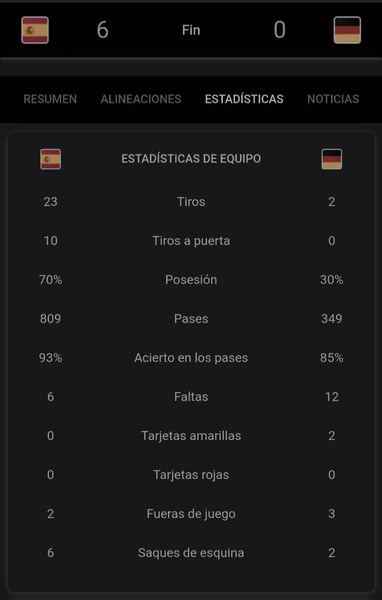This screenshot has width=382, height=600.
Task: Tap Spain's score of 6
Action: click(103, 30)
